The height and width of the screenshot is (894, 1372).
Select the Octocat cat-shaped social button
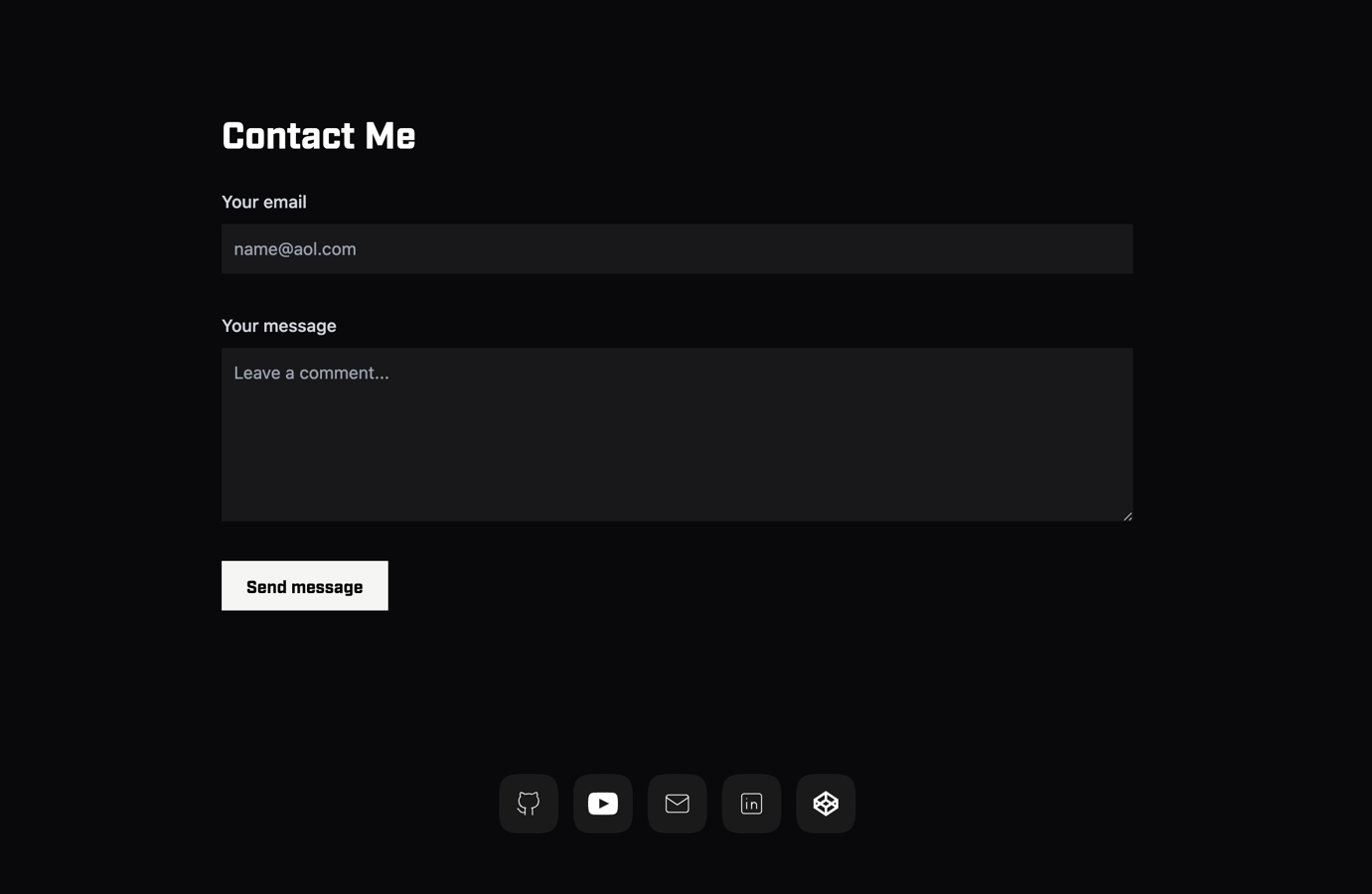click(529, 804)
